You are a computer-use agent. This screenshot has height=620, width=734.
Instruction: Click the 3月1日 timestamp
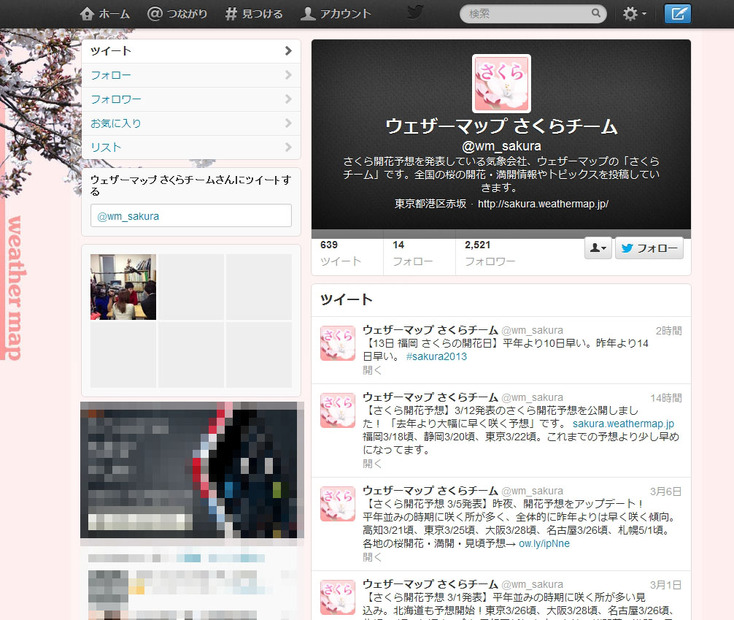click(x=666, y=585)
